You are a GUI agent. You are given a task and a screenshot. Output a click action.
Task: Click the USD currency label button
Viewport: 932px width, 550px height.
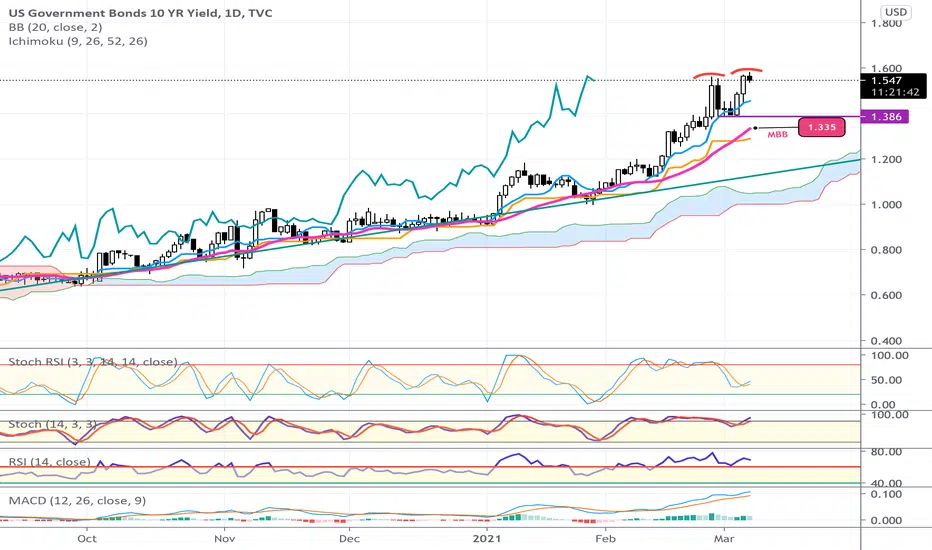pyautogui.click(x=896, y=12)
